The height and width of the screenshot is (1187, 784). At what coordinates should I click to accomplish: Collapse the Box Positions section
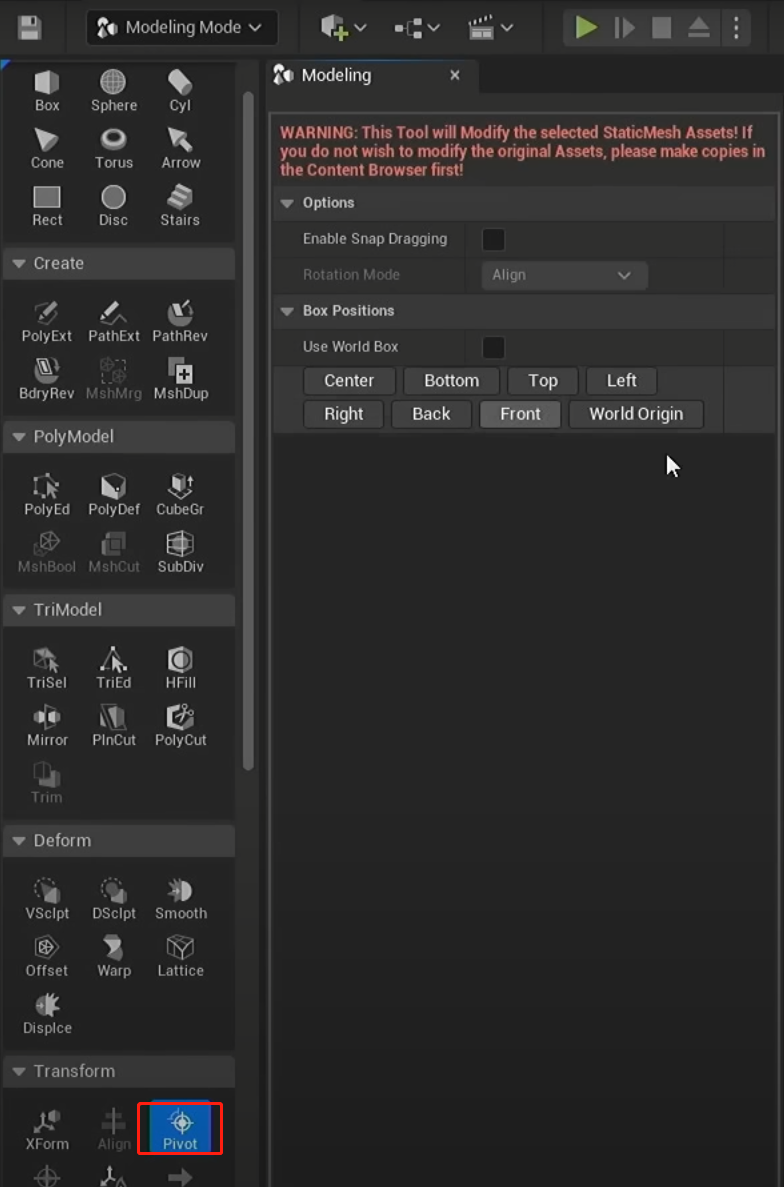(287, 311)
